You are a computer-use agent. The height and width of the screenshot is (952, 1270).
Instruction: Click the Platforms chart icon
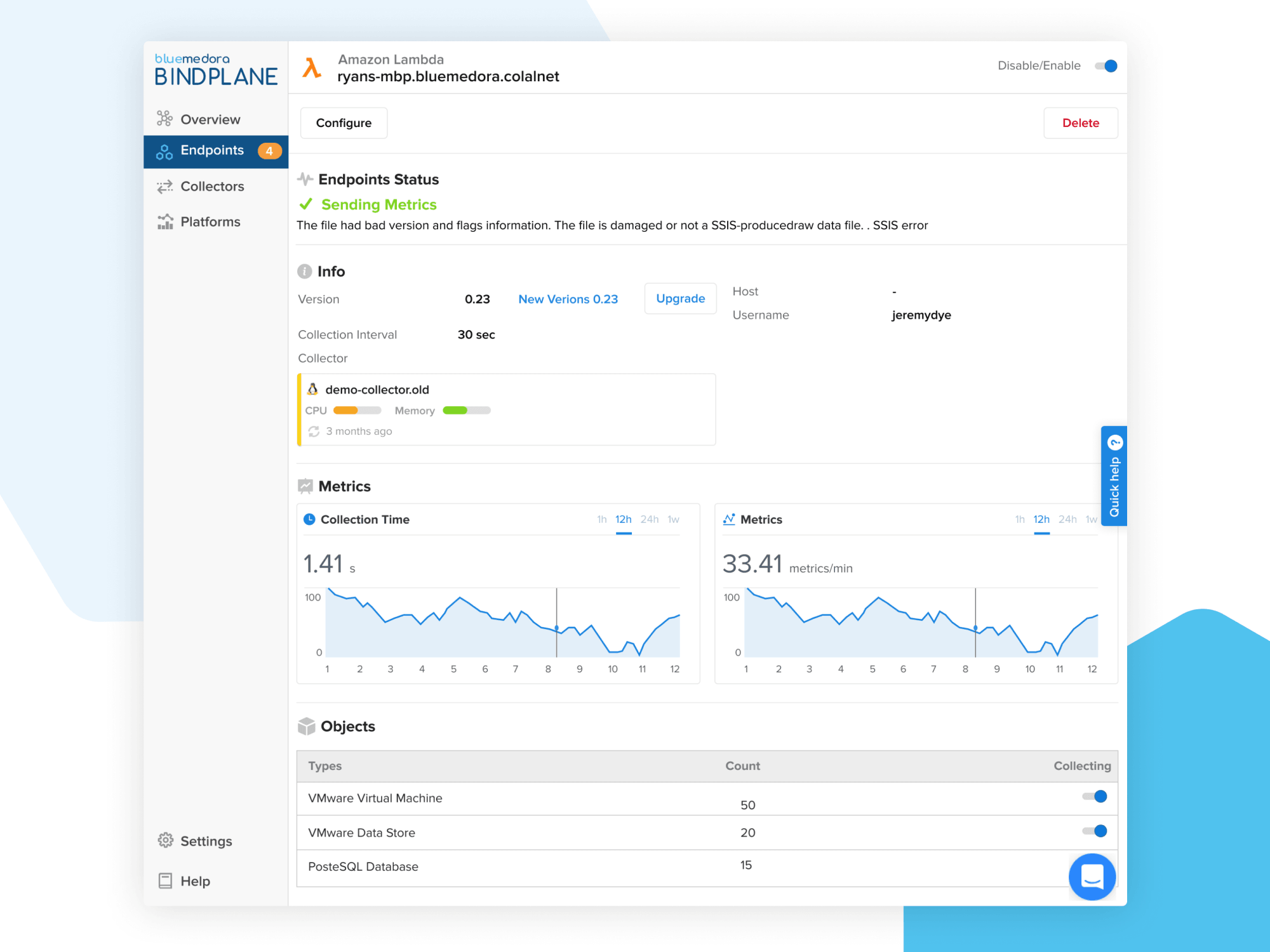(x=165, y=221)
